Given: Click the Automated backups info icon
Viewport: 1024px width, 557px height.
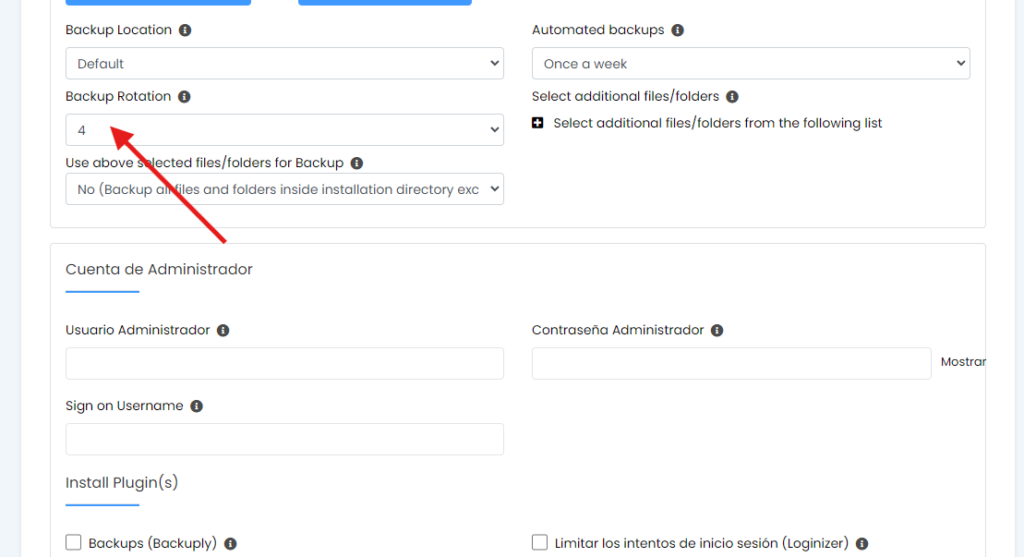Looking at the screenshot, I should (678, 31).
